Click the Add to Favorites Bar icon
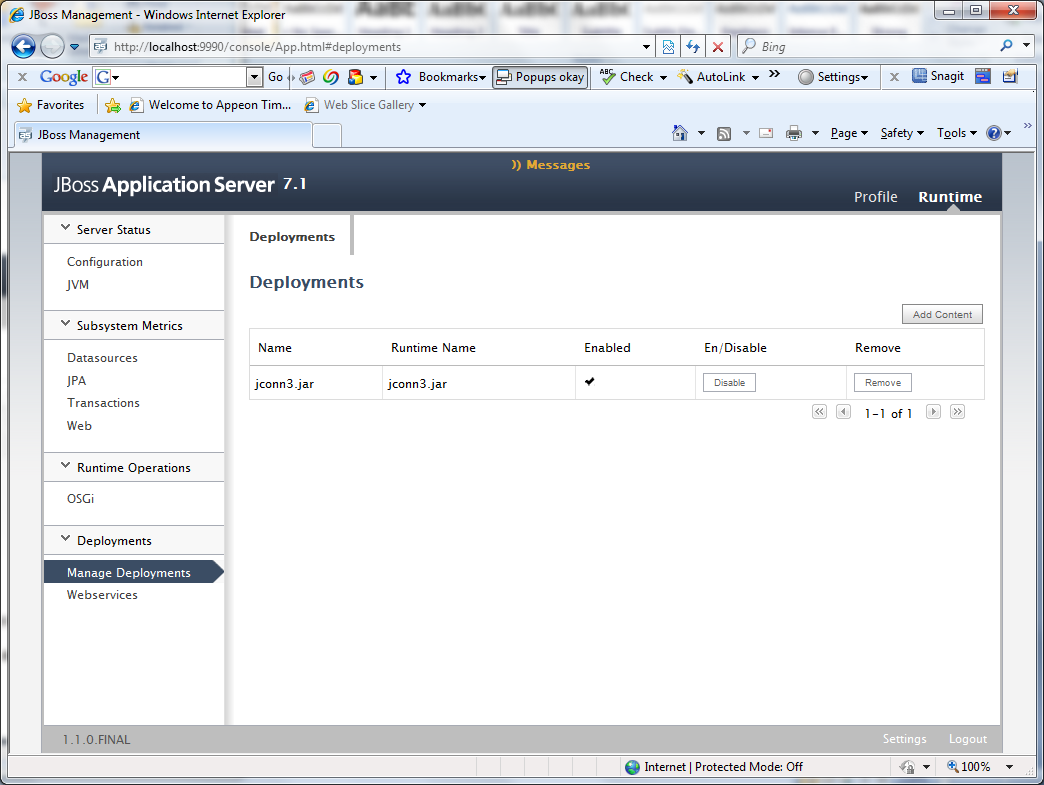1044x785 pixels. (x=113, y=105)
